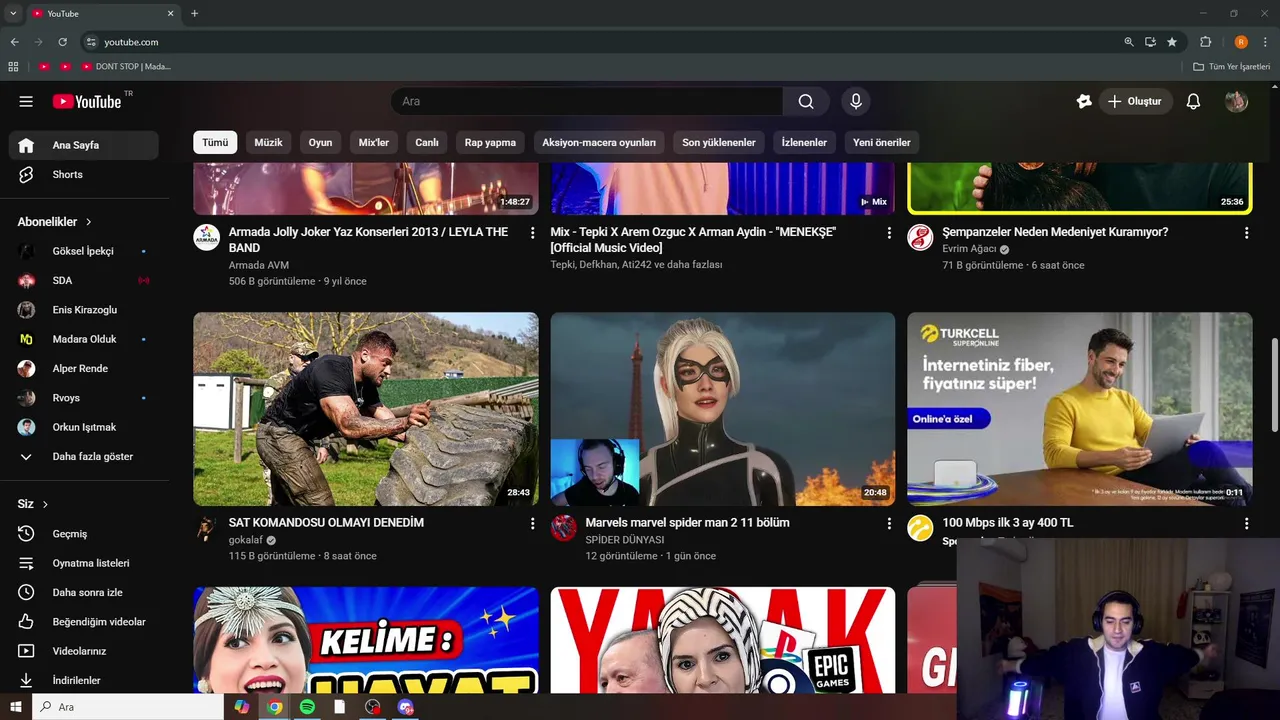Open Orkun Işıtmak channel
The image size is (1280, 720).
click(x=84, y=427)
